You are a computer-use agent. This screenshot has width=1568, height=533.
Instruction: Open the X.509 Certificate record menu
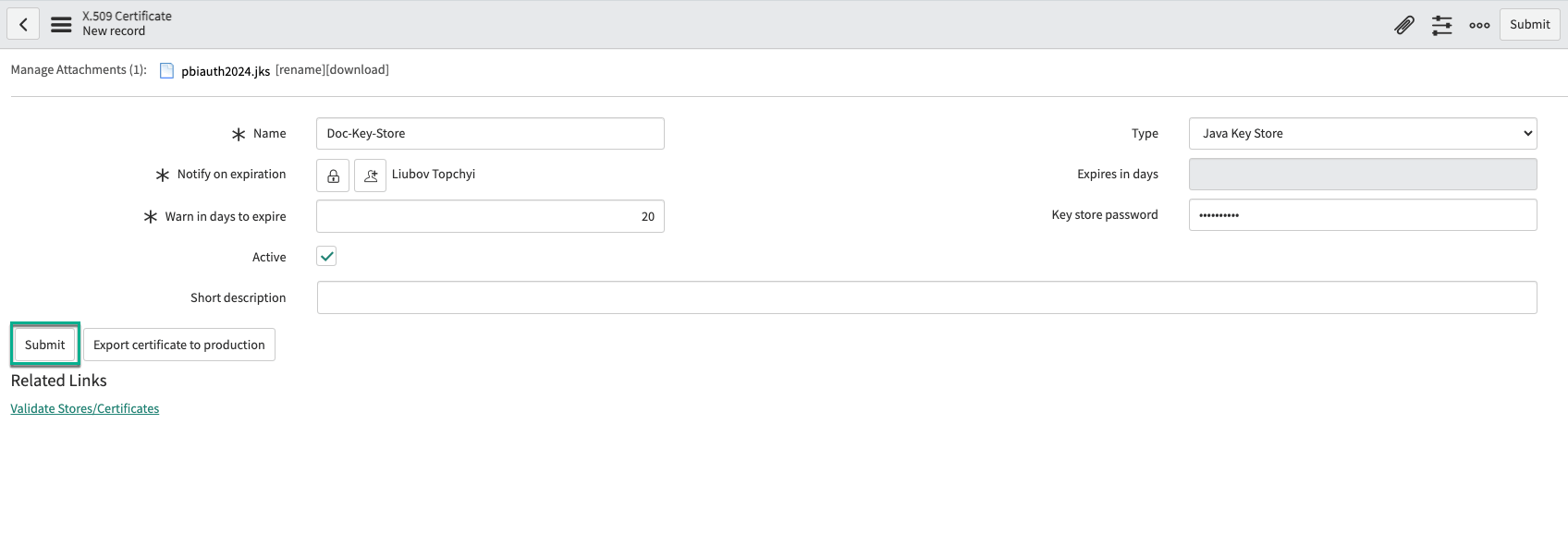pyautogui.click(x=60, y=24)
